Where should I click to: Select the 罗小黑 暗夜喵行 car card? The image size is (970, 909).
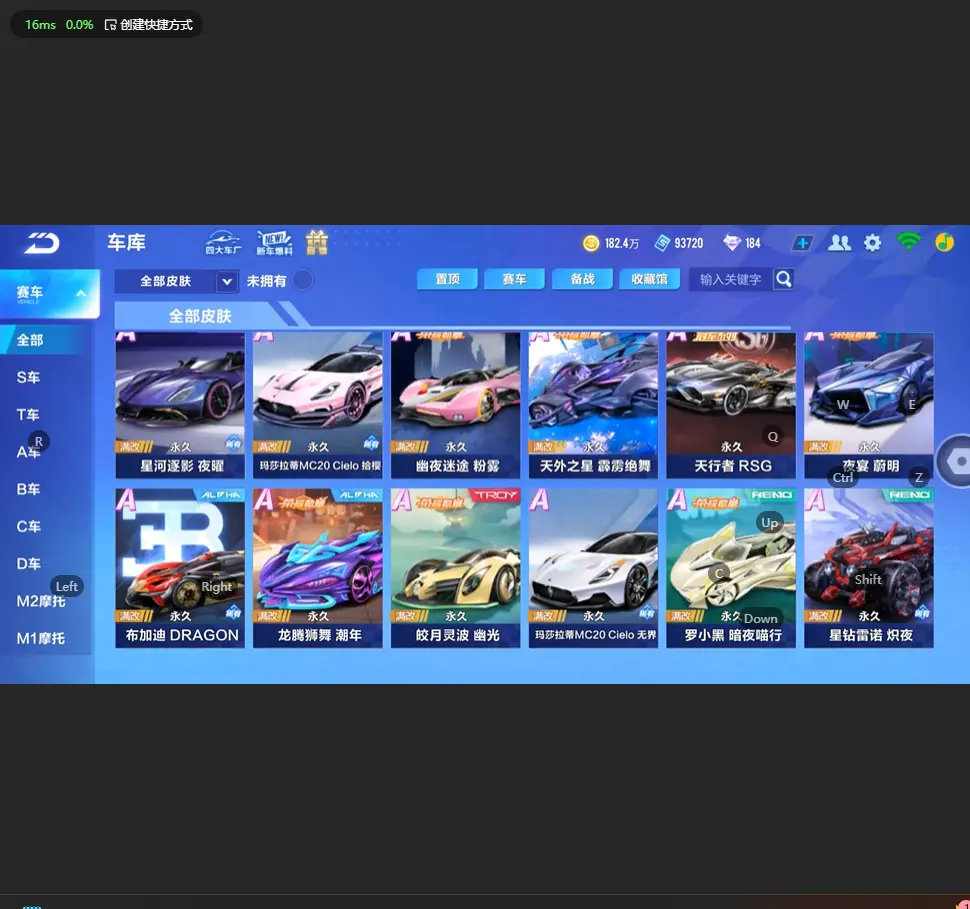(x=731, y=568)
